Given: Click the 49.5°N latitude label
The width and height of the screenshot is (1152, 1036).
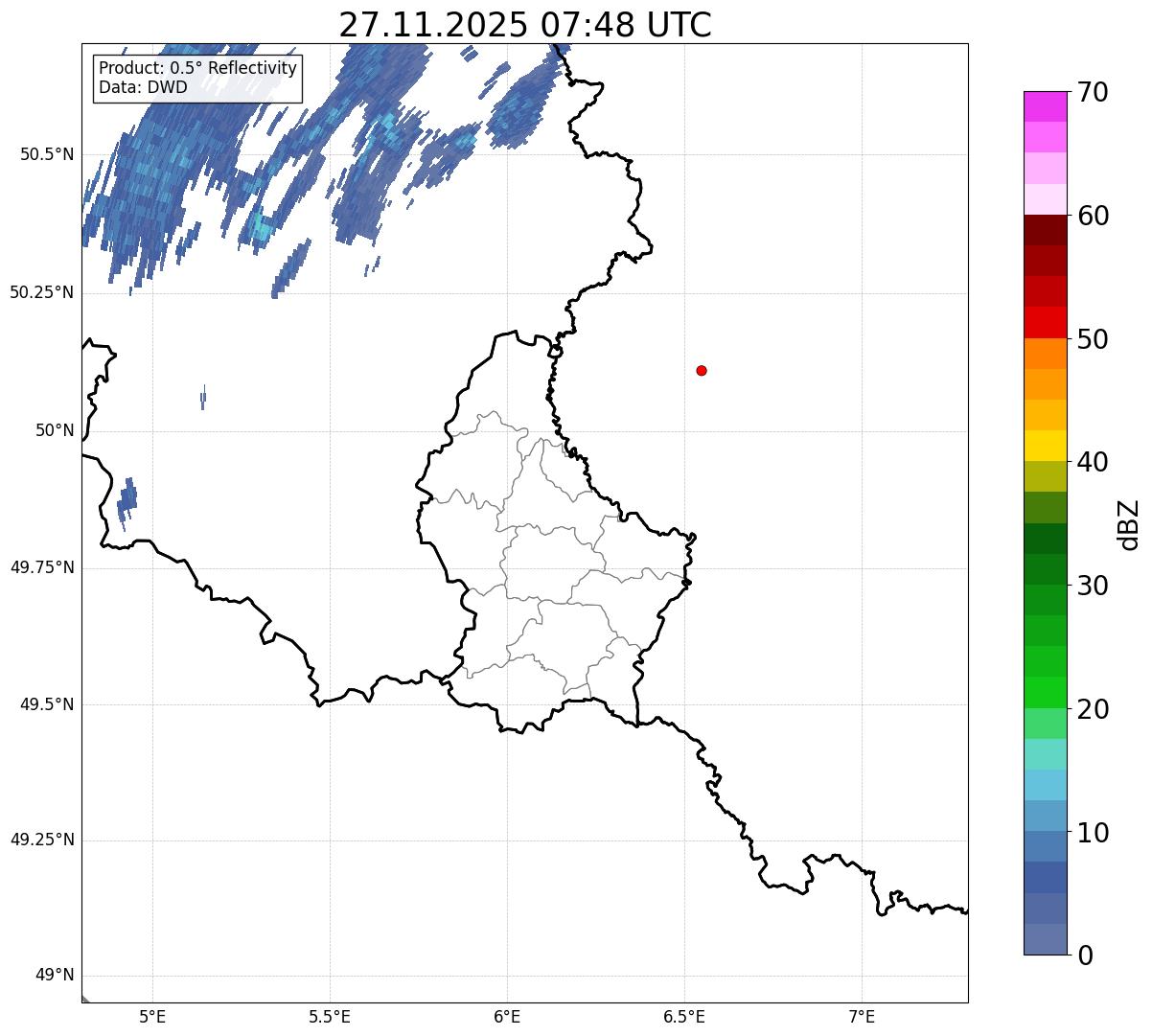Looking at the screenshot, I should click(47, 704).
